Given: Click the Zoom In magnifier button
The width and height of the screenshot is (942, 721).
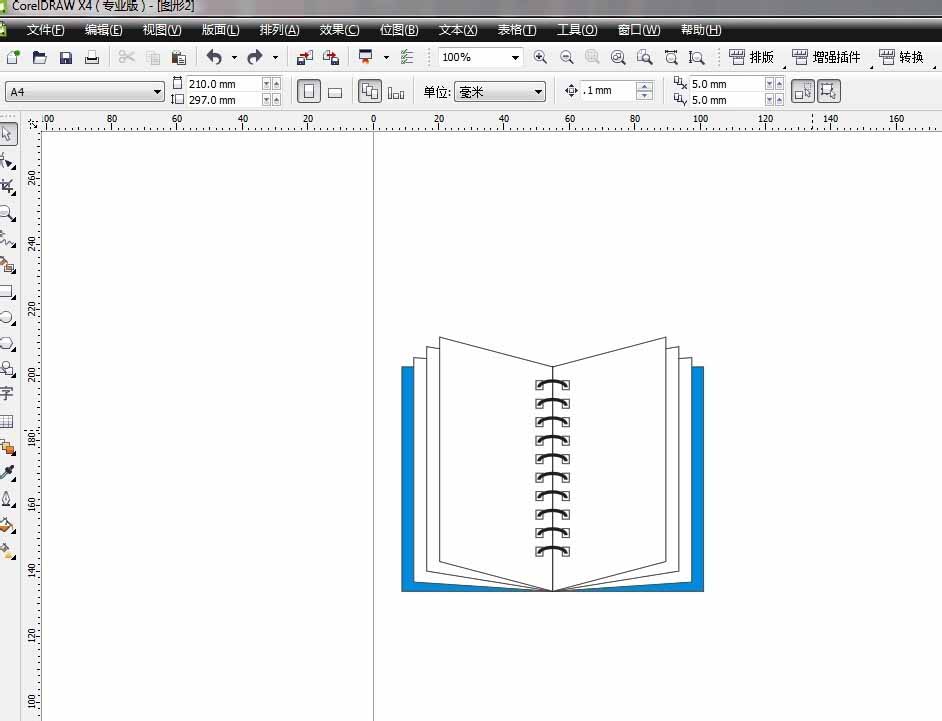Looking at the screenshot, I should [x=541, y=58].
